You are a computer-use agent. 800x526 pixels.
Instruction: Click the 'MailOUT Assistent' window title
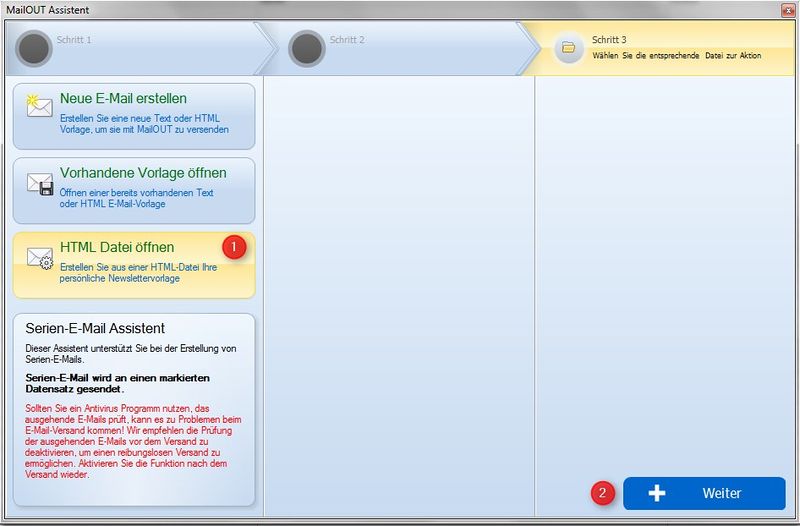click(x=47, y=10)
